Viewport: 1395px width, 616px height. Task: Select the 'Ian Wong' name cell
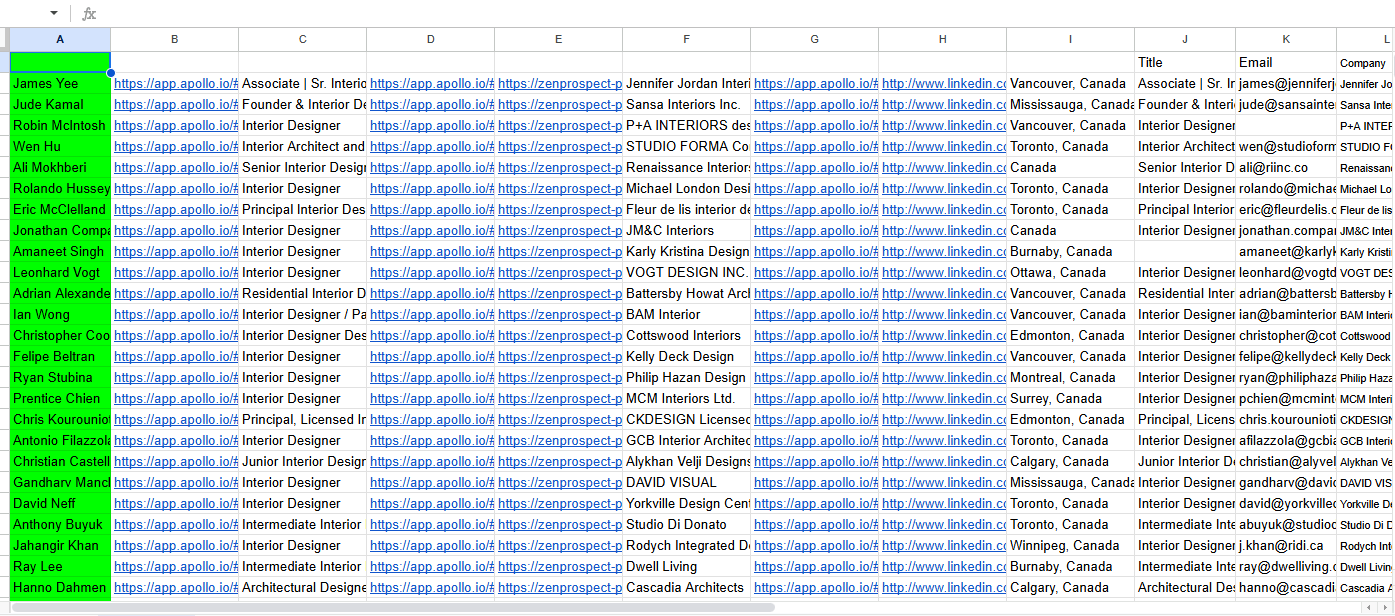(60, 314)
